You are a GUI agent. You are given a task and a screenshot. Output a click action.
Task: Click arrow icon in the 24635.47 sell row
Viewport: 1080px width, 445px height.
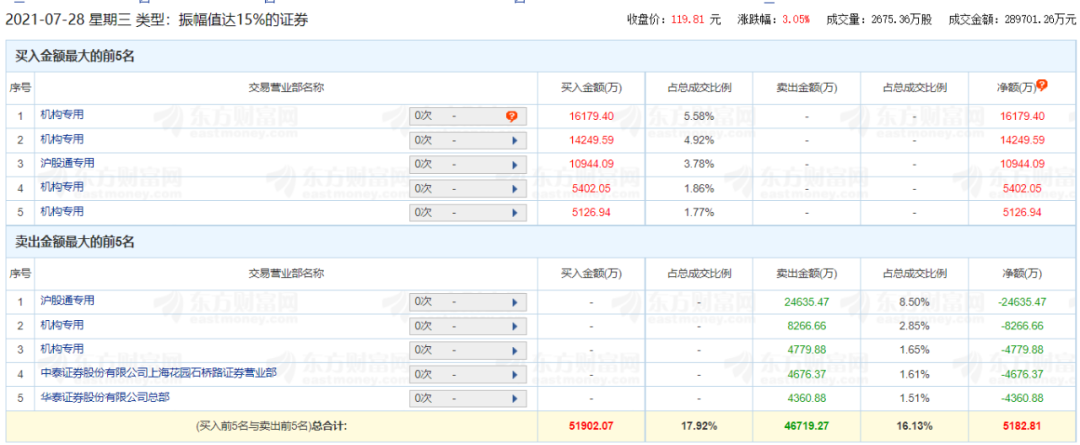click(515, 302)
